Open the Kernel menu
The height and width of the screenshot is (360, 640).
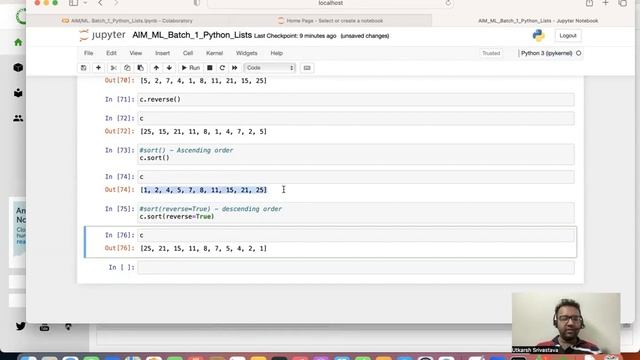tap(214, 53)
